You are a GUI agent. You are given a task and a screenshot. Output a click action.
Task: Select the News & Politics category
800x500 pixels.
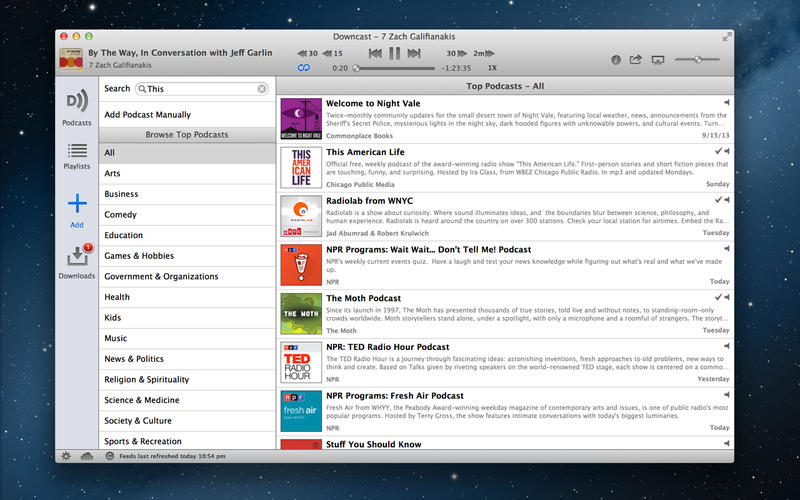[x=187, y=359]
